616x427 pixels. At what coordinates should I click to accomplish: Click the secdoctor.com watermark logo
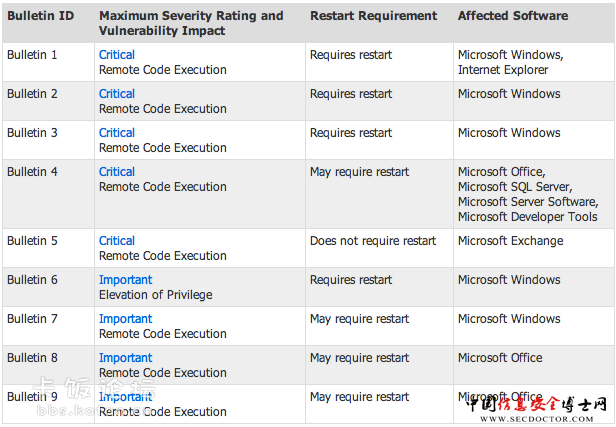coord(536,409)
